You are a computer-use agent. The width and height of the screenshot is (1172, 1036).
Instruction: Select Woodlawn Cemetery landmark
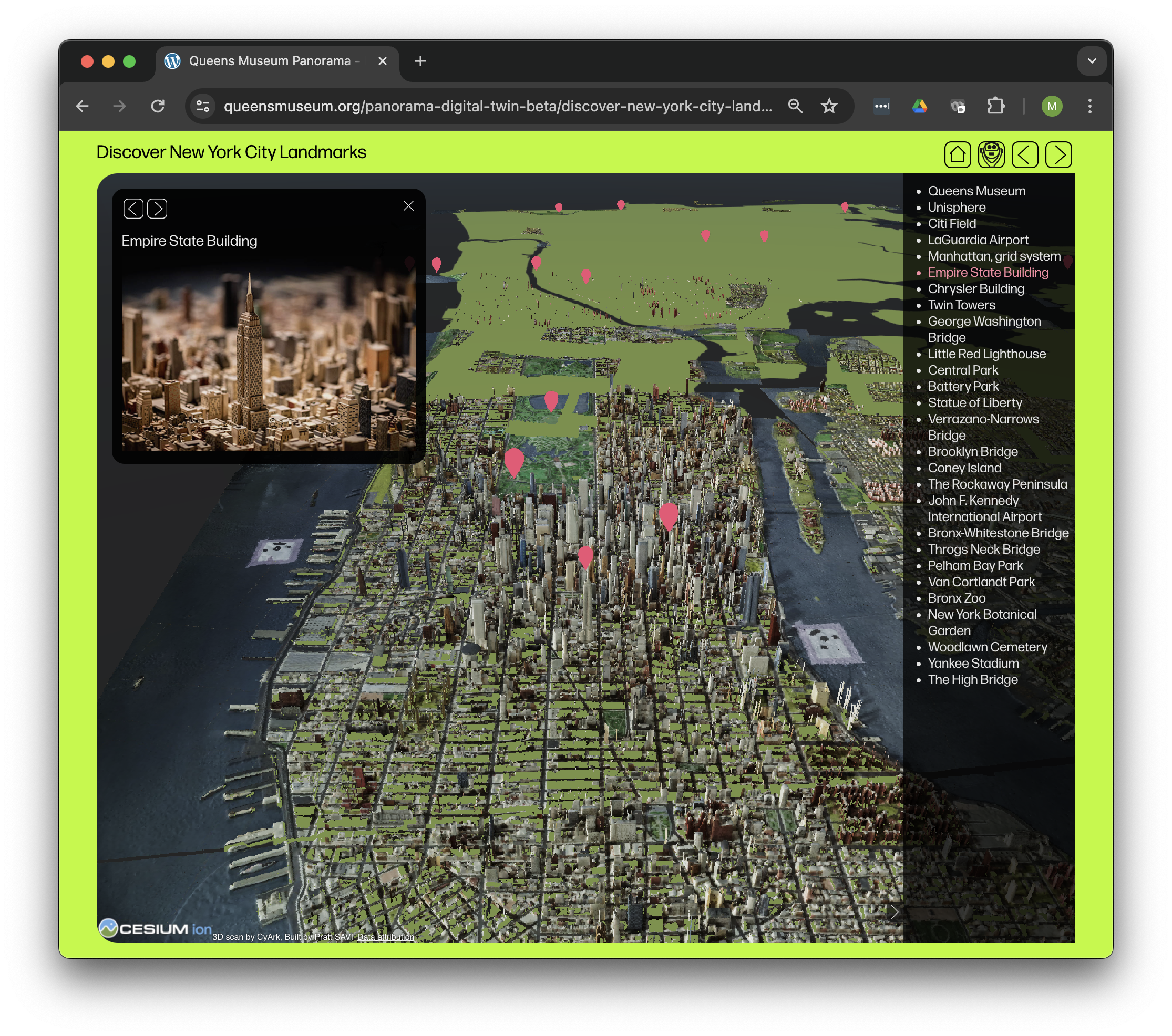[988, 647]
